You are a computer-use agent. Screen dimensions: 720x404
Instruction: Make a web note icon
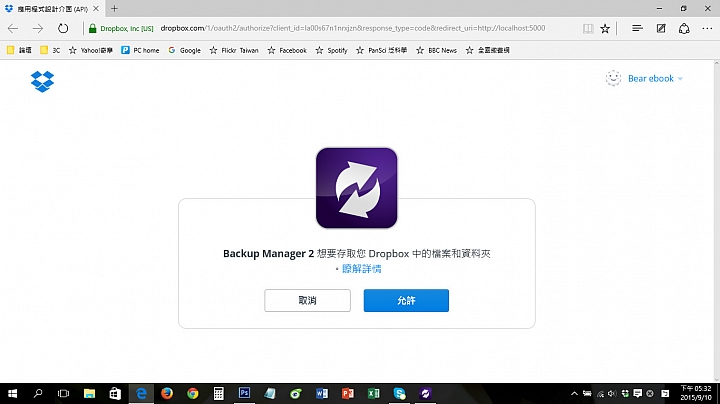point(661,28)
